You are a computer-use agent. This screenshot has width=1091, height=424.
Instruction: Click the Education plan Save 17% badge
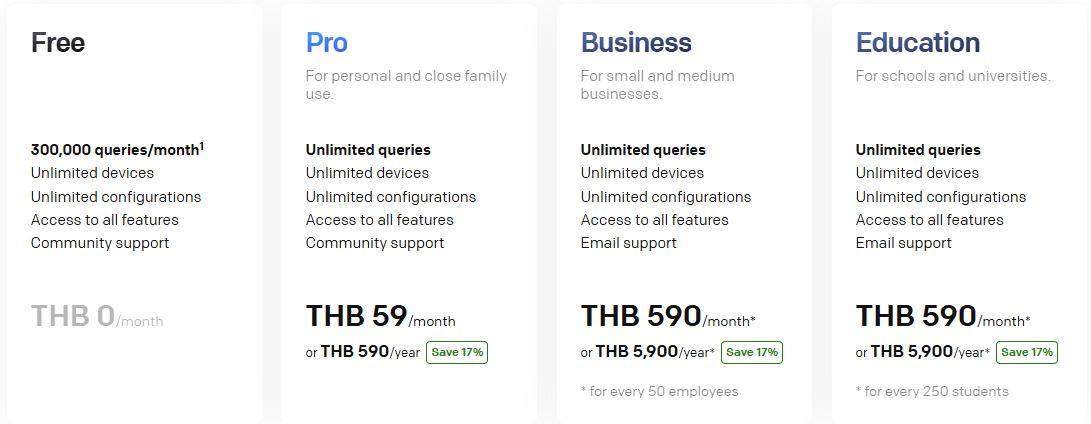tap(1027, 352)
